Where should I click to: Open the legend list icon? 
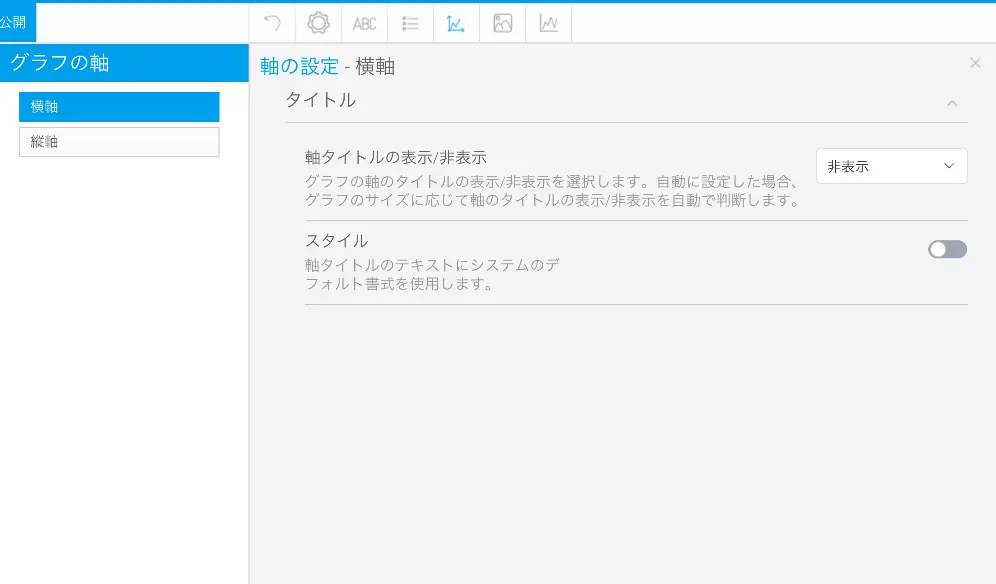click(x=410, y=23)
